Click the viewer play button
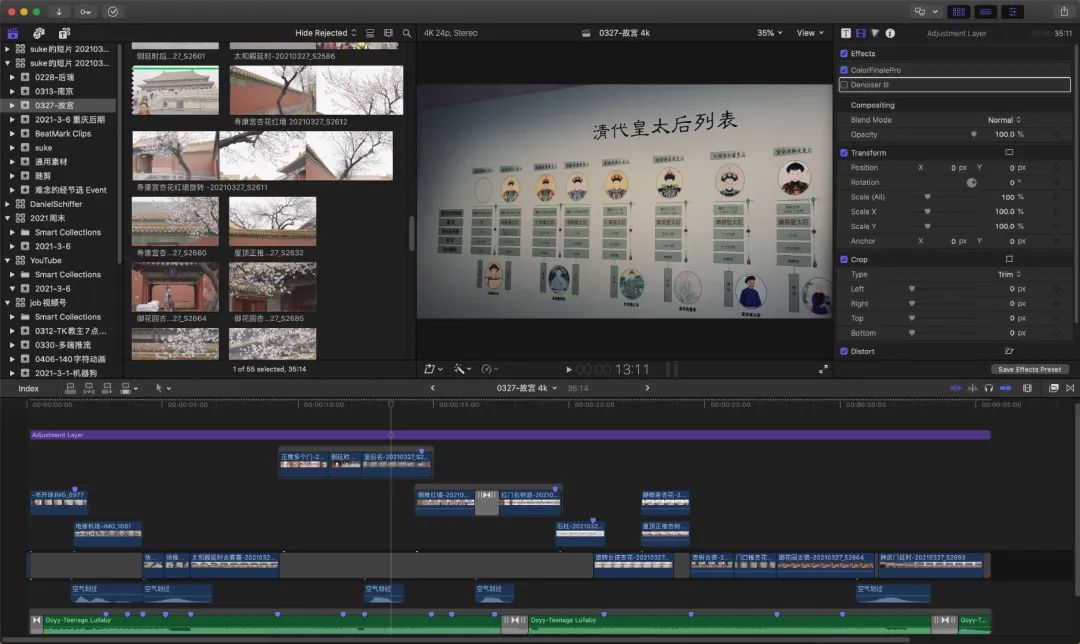This screenshot has height=644, width=1080. coord(569,370)
